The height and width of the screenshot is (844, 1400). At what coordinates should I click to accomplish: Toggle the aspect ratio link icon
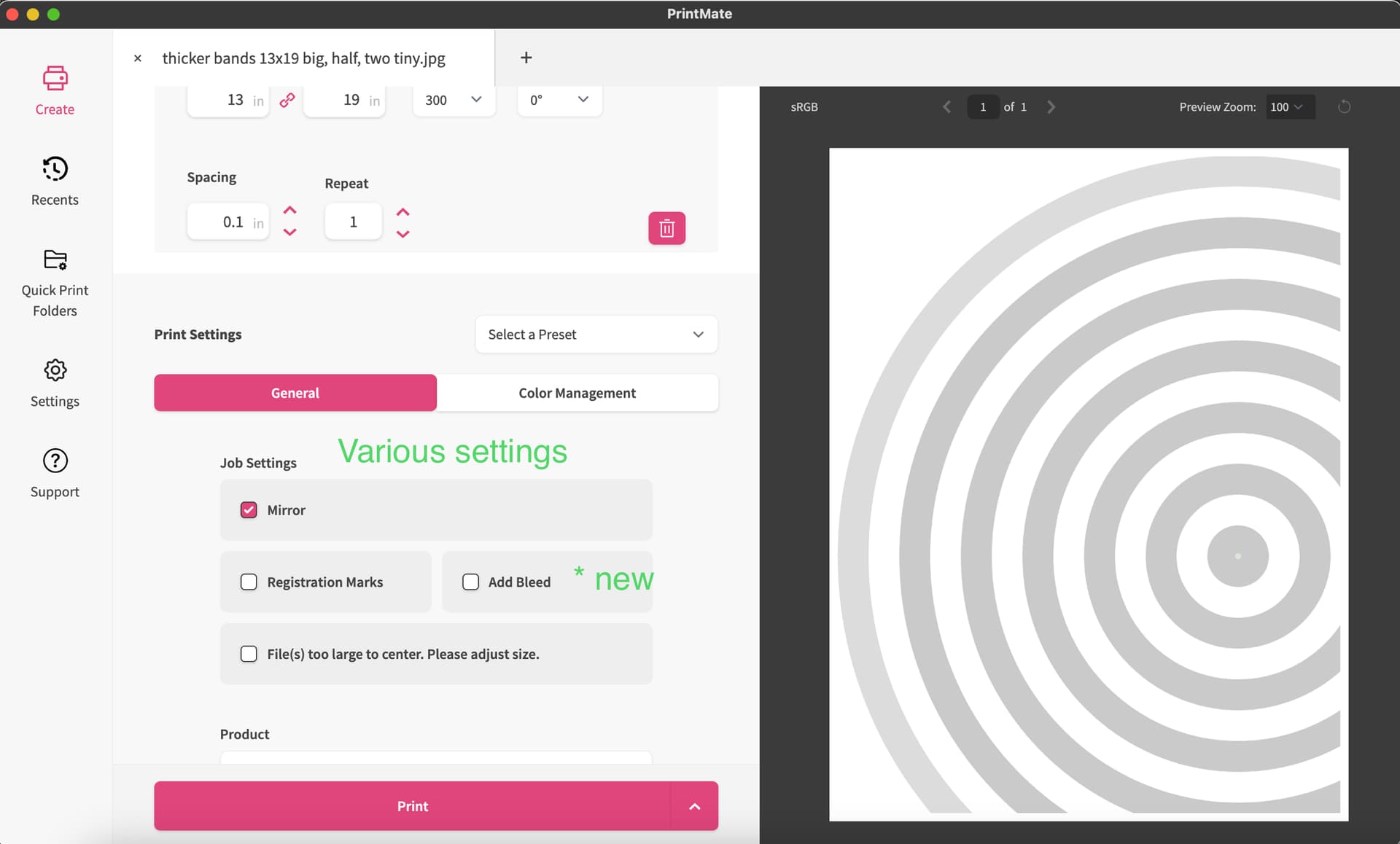click(x=287, y=100)
